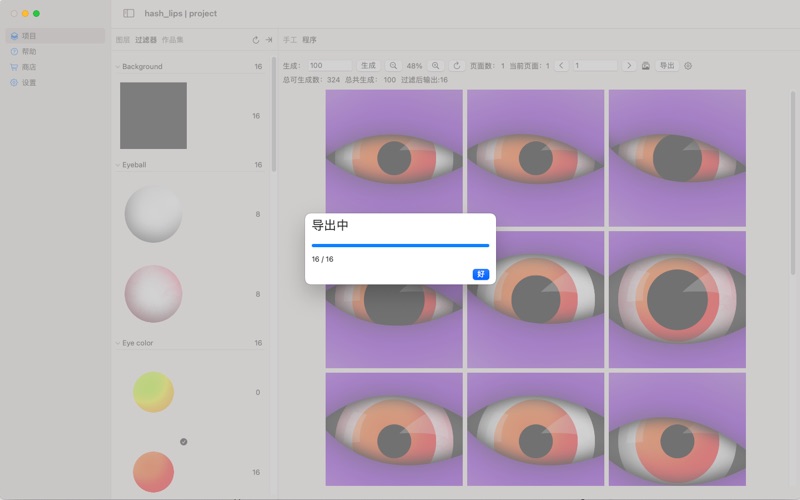Switch to the 图层 tab

click(x=122, y=41)
